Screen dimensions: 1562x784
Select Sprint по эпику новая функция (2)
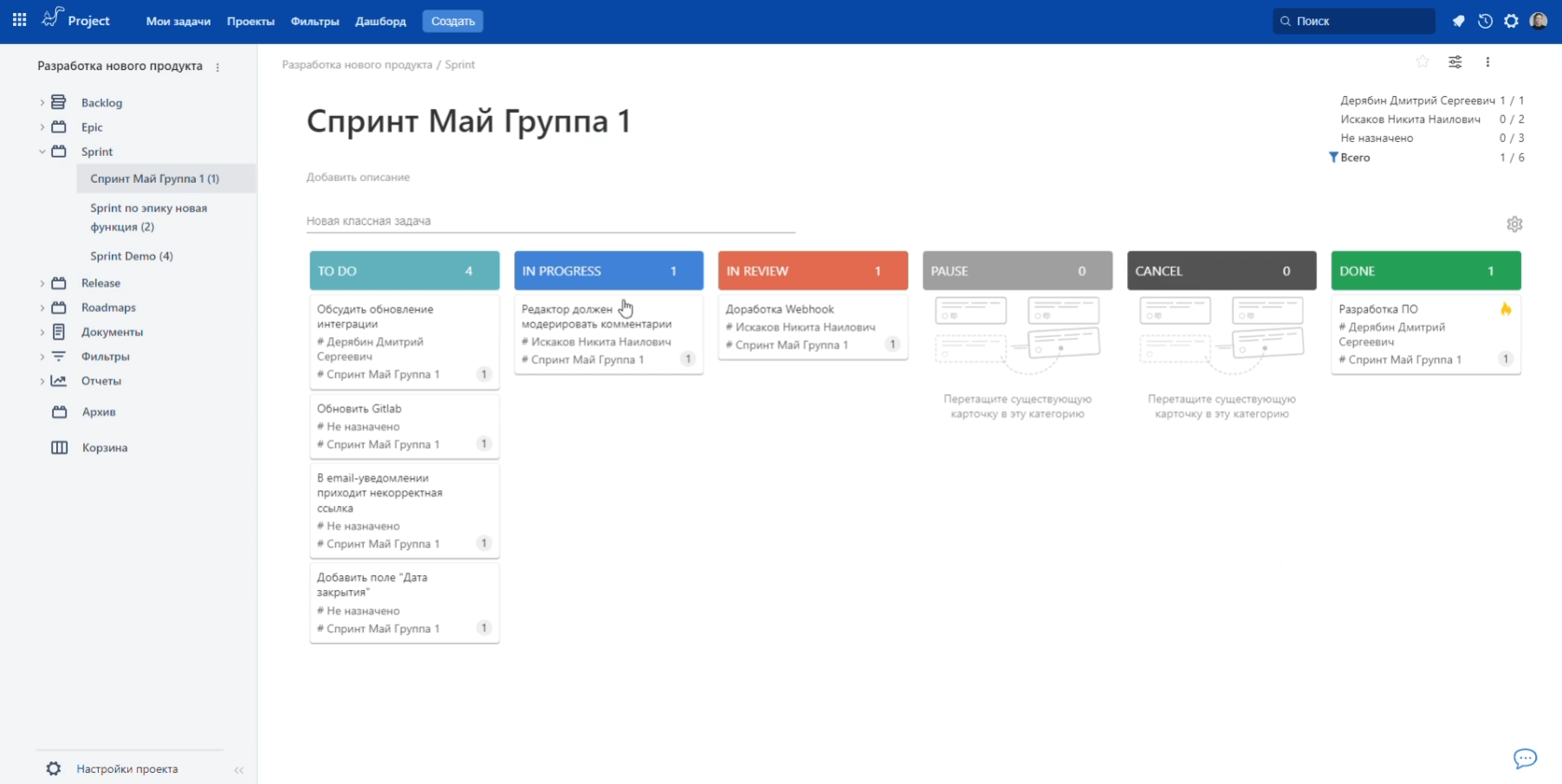pos(149,217)
